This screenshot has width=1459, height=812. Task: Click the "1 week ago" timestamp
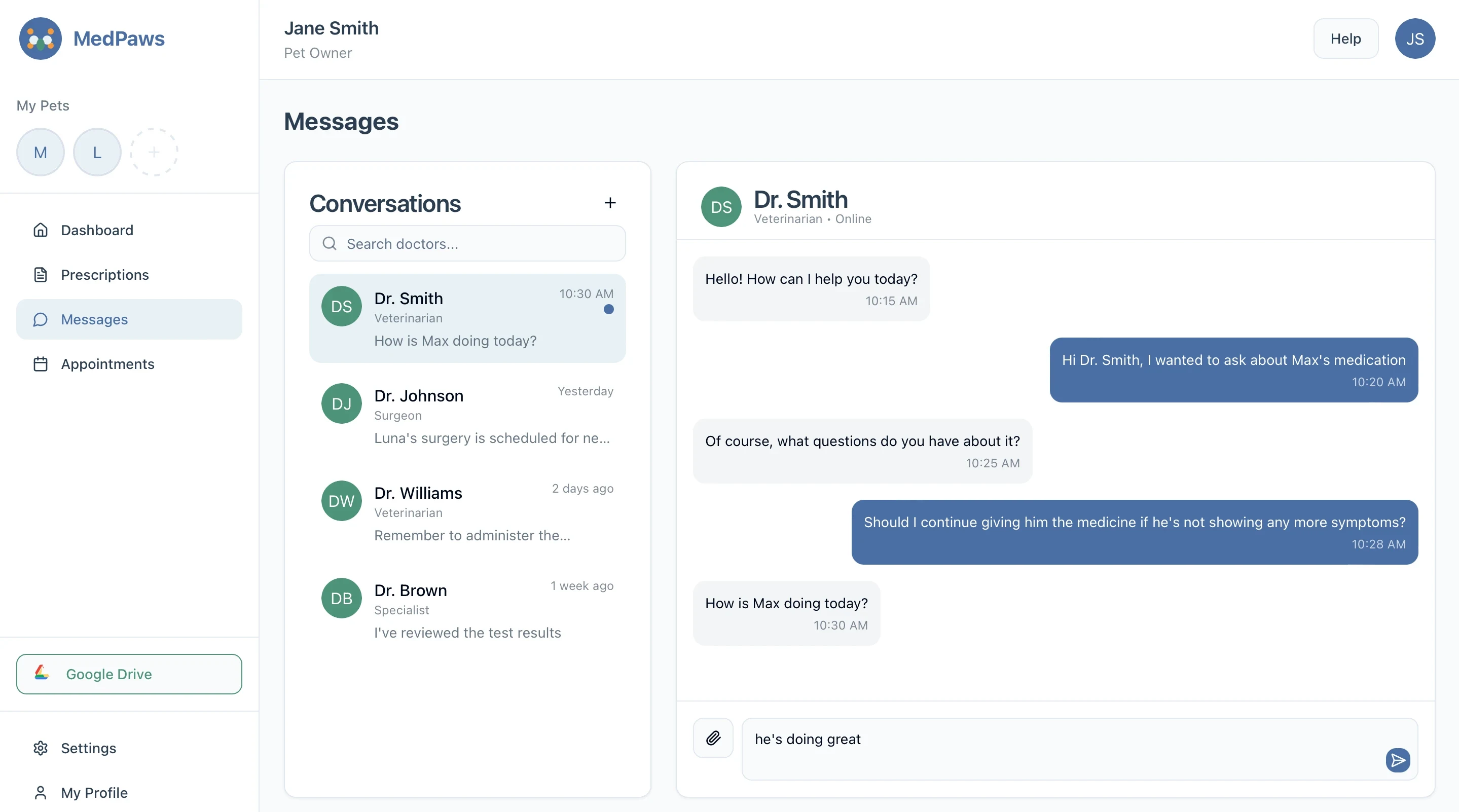click(581, 586)
